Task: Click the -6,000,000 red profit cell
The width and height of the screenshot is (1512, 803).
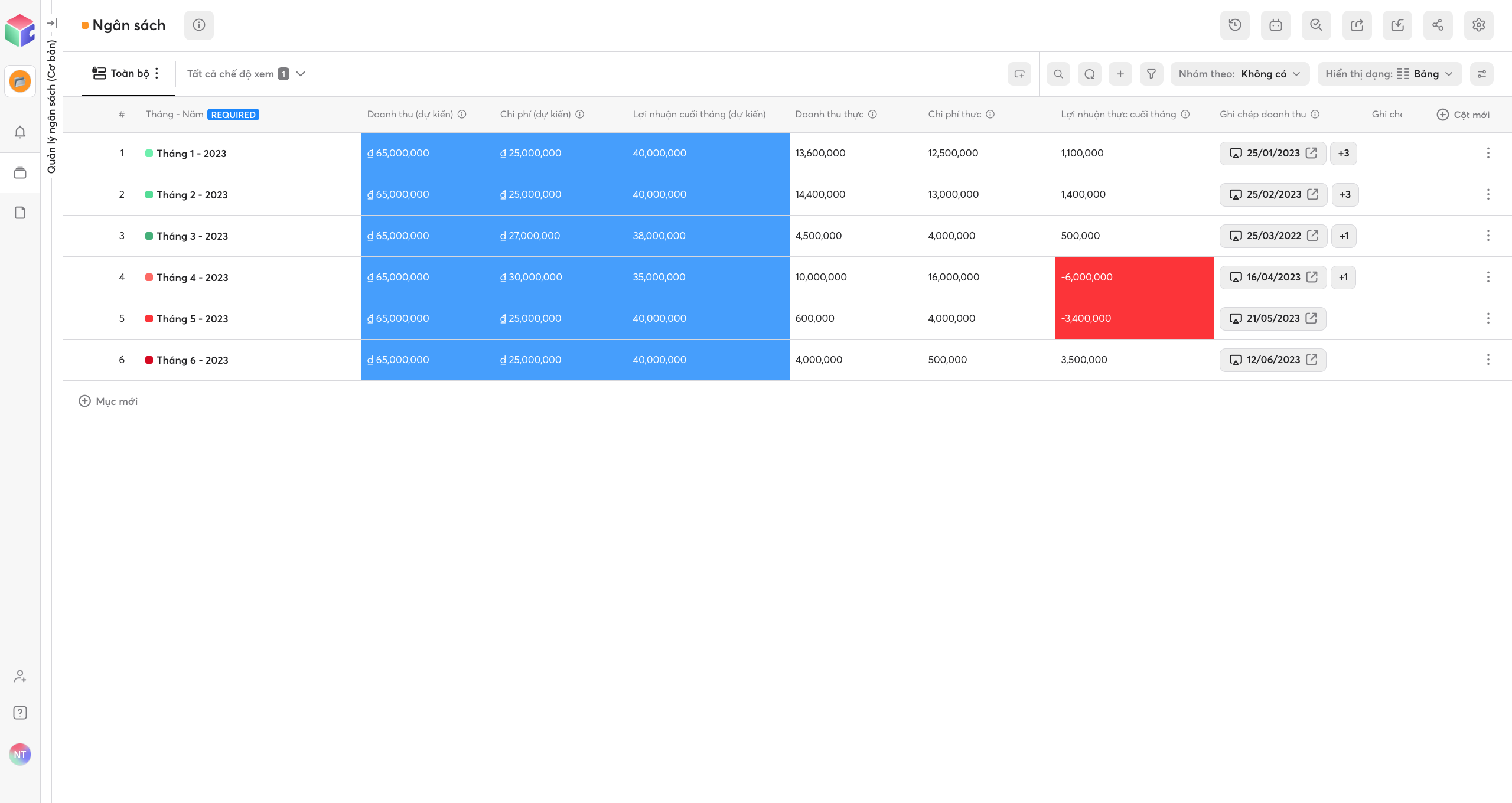Action: click(x=1135, y=277)
